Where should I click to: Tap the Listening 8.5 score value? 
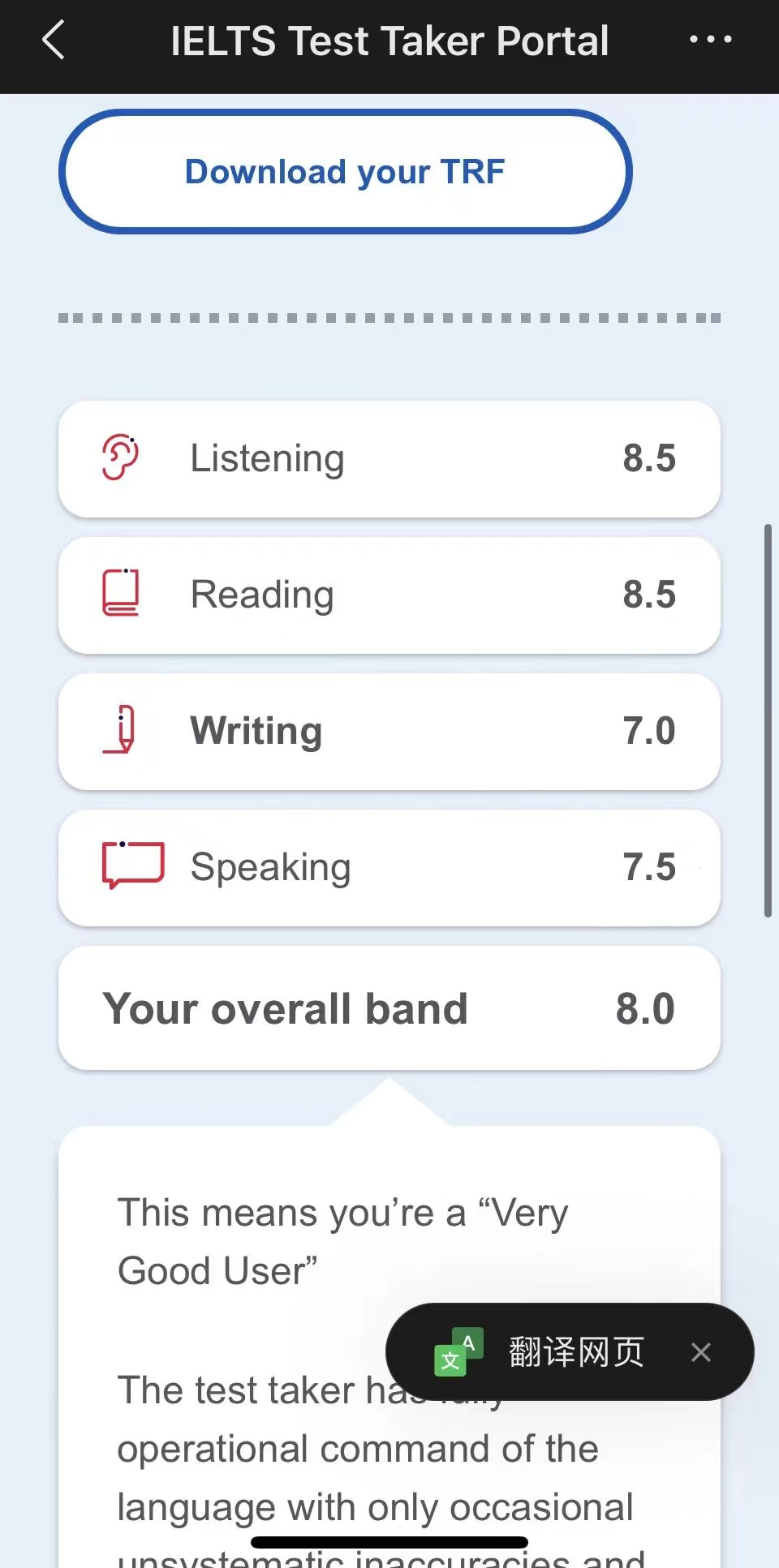pyautogui.click(x=649, y=458)
